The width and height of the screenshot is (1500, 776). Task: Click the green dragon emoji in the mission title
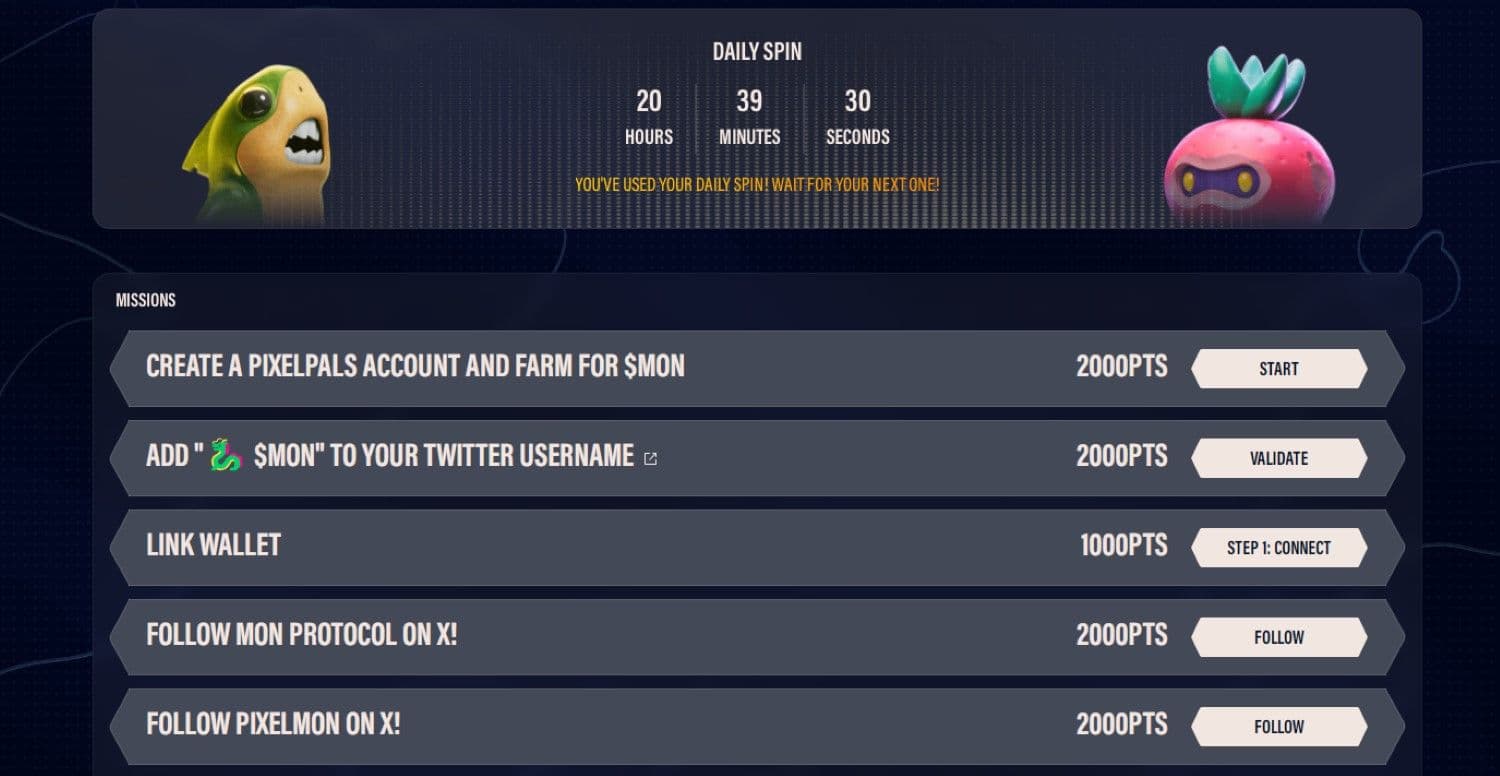(x=226, y=456)
